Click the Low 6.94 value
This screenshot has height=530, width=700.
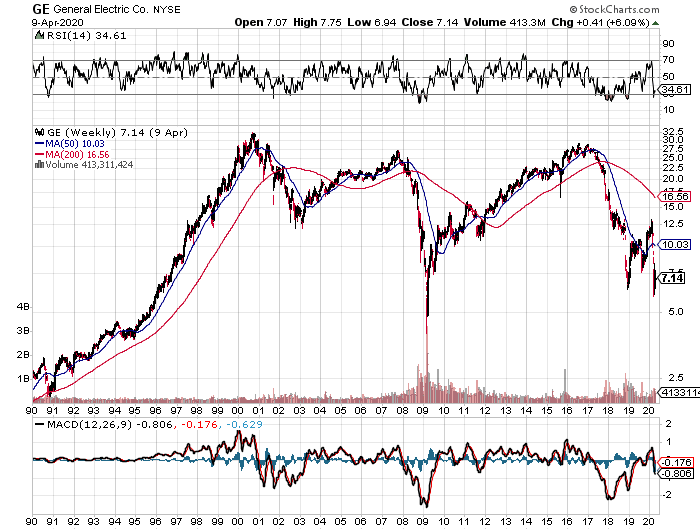pyautogui.click(x=371, y=22)
